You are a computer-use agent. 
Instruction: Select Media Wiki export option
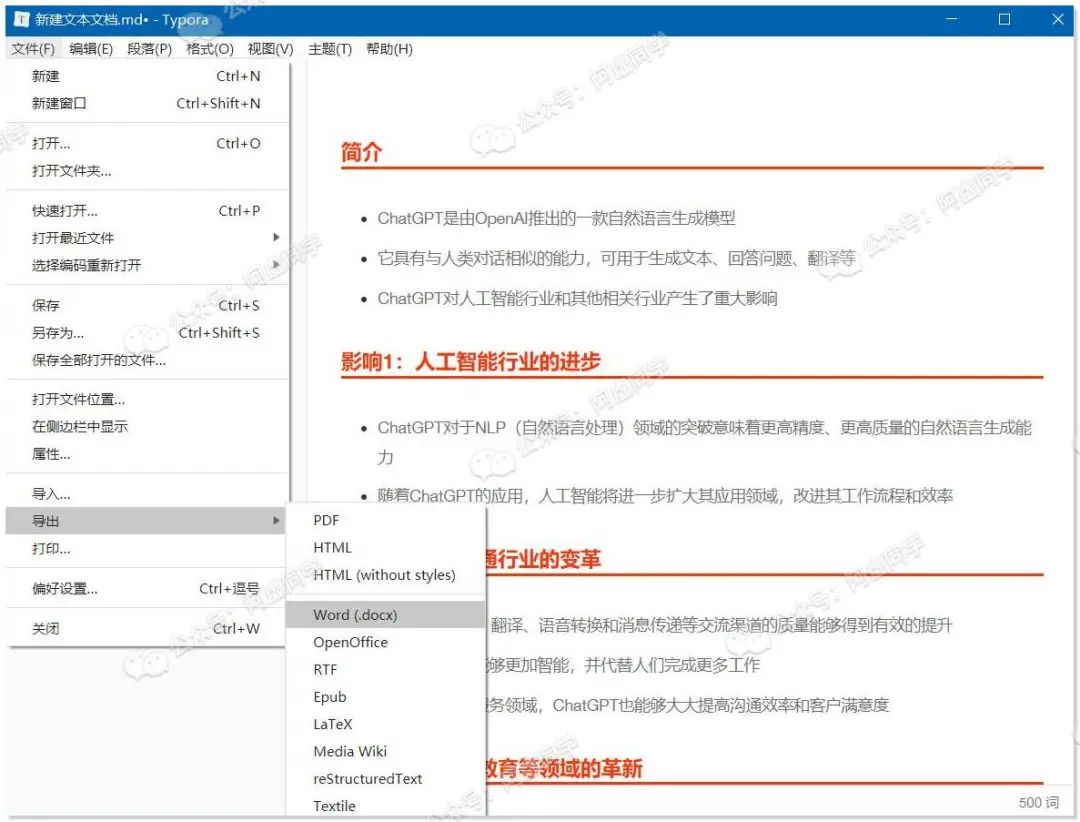tap(386, 751)
